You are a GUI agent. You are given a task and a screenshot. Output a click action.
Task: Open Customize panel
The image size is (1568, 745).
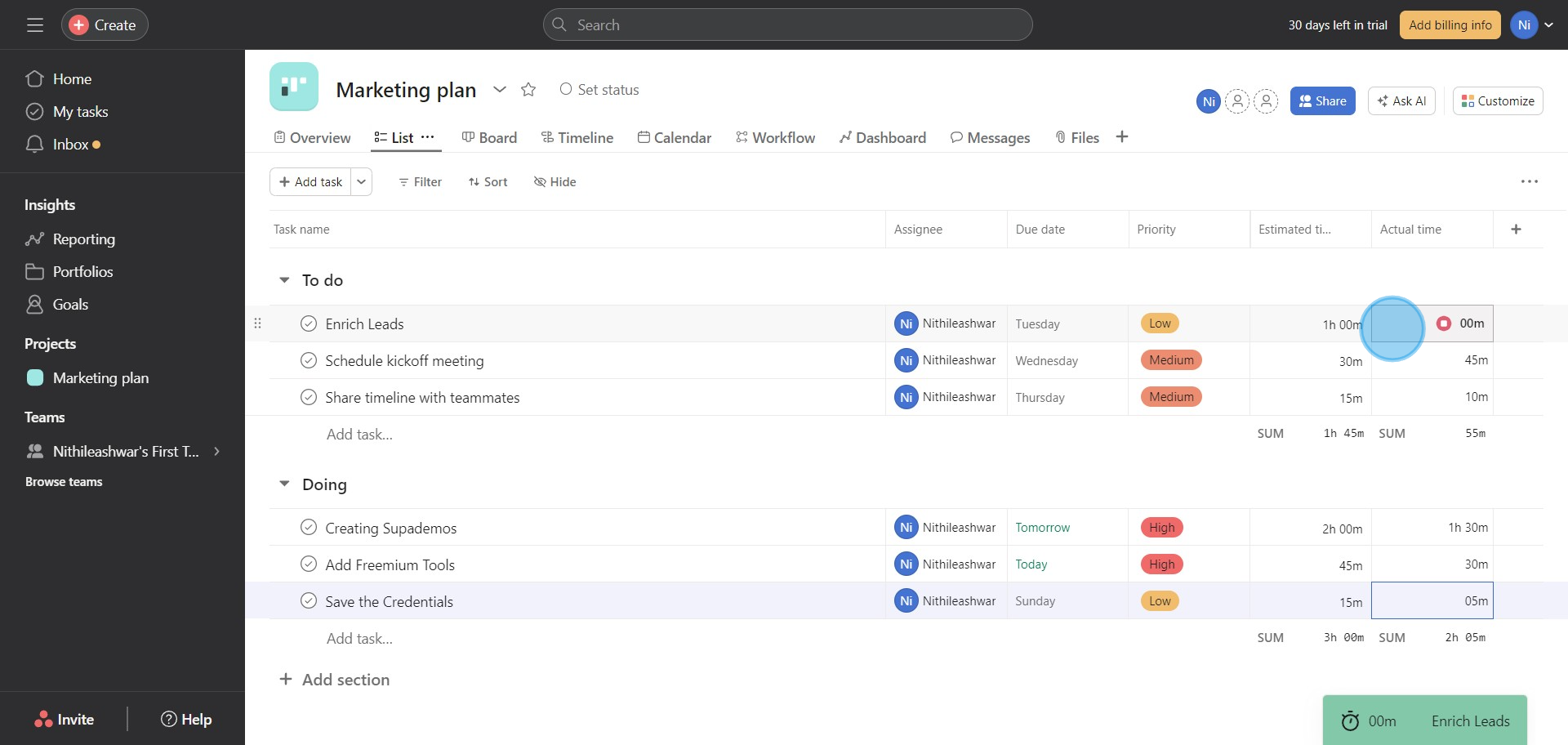(x=1498, y=101)
